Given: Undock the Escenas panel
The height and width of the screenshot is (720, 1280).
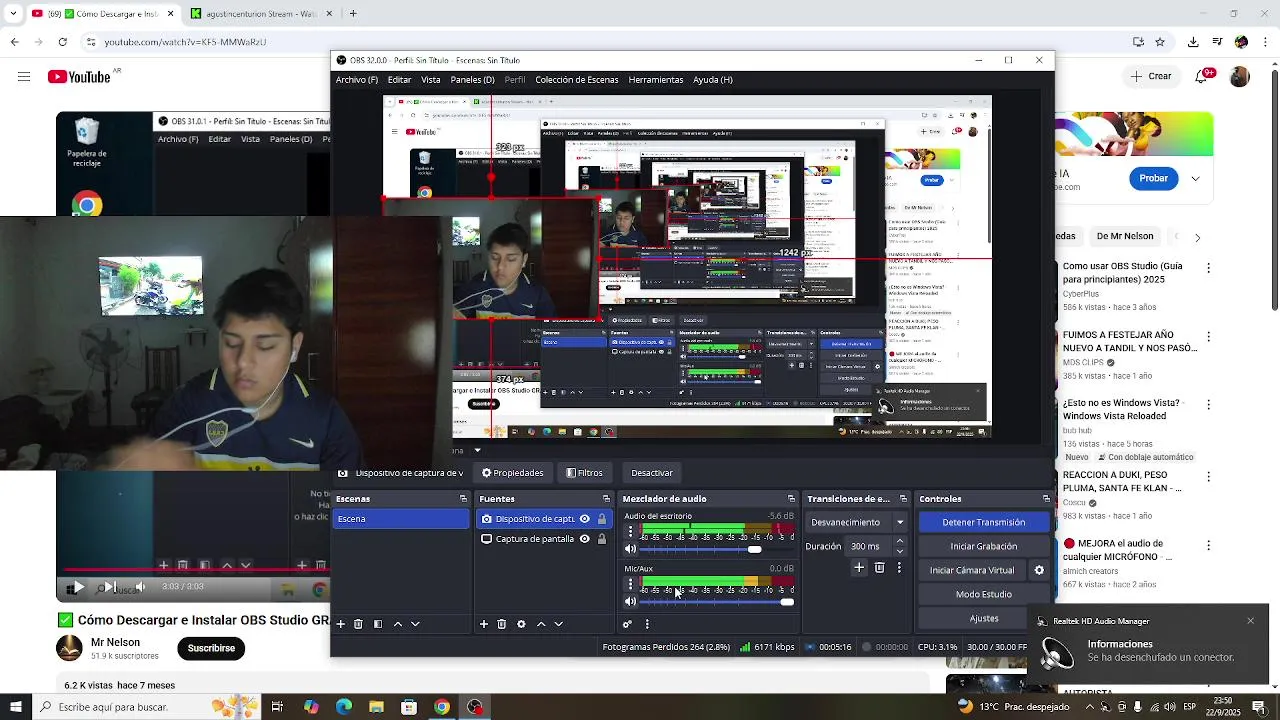Looking at the screenshot, I should [463, 499].
